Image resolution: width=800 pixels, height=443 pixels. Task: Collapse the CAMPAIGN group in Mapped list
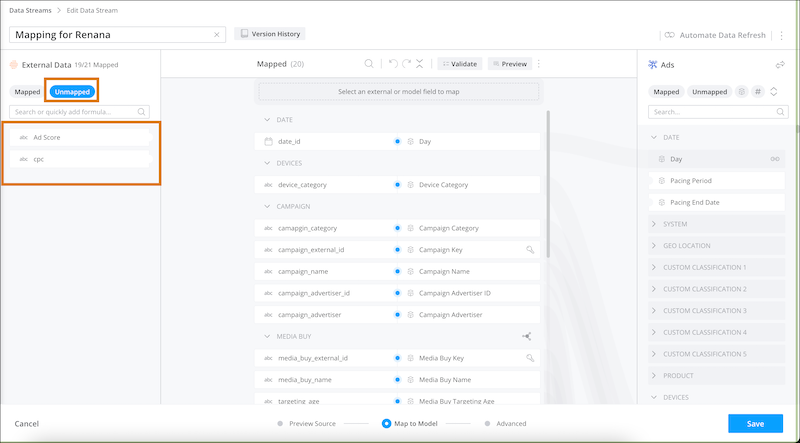click(x=267, y=207)
